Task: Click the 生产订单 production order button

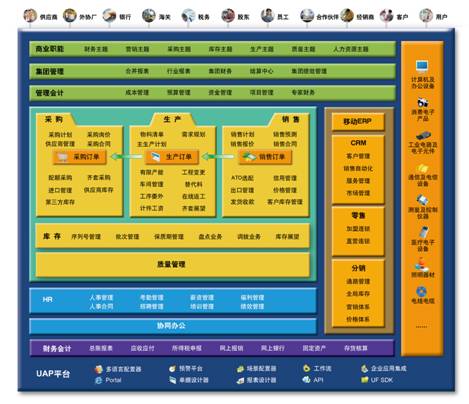Action: click(x=172, y=157)
